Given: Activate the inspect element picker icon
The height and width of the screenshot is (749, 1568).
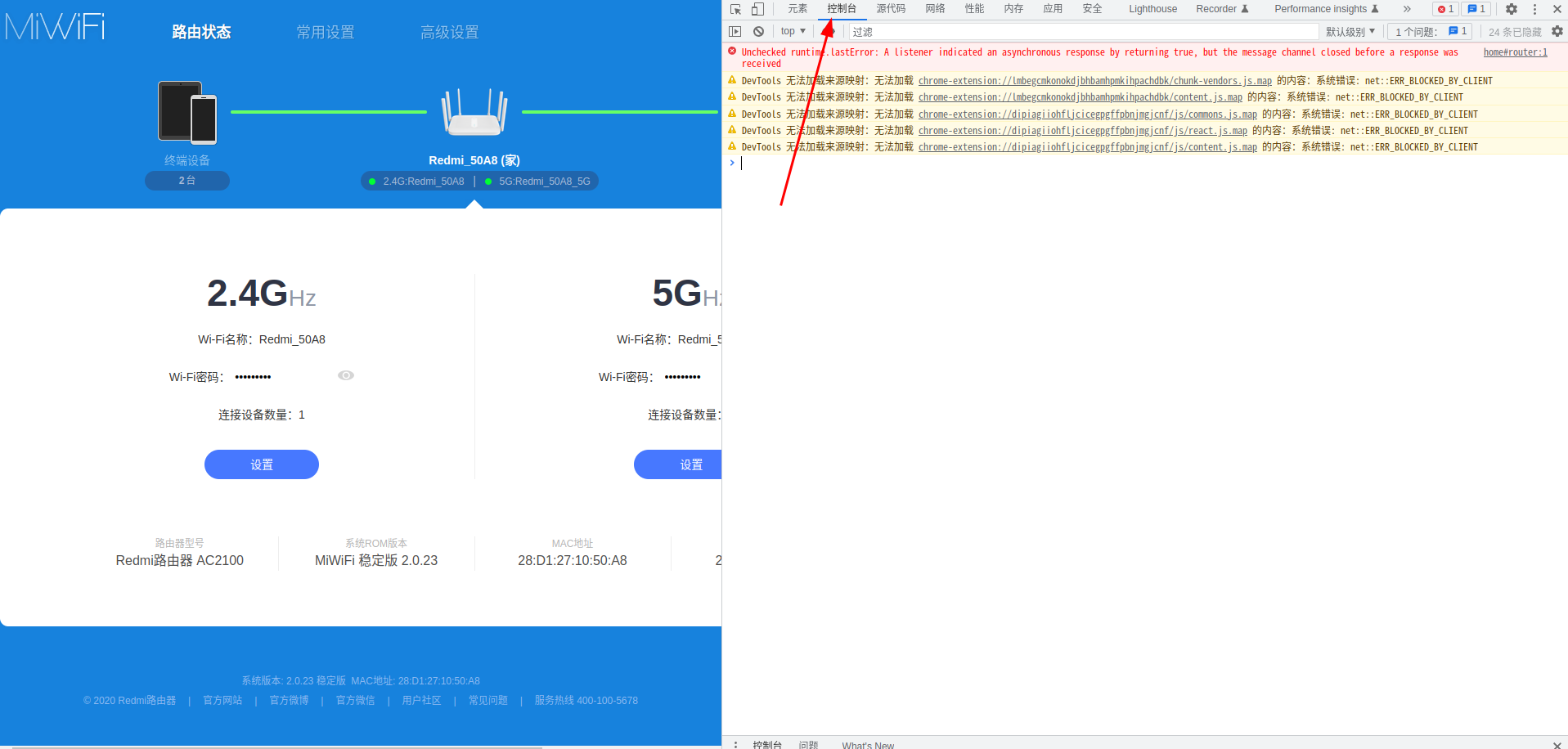Looking at the screenshot, I should [735, 9].
